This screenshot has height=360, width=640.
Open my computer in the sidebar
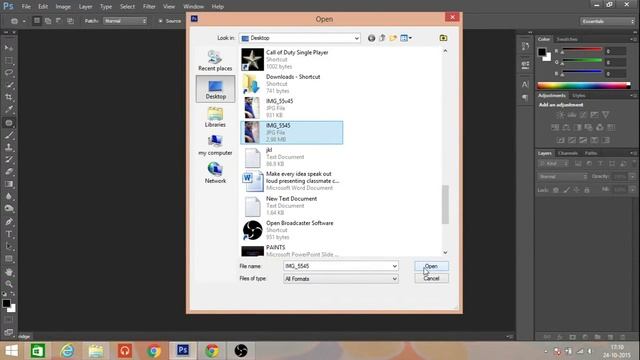[x=215, y=145]
